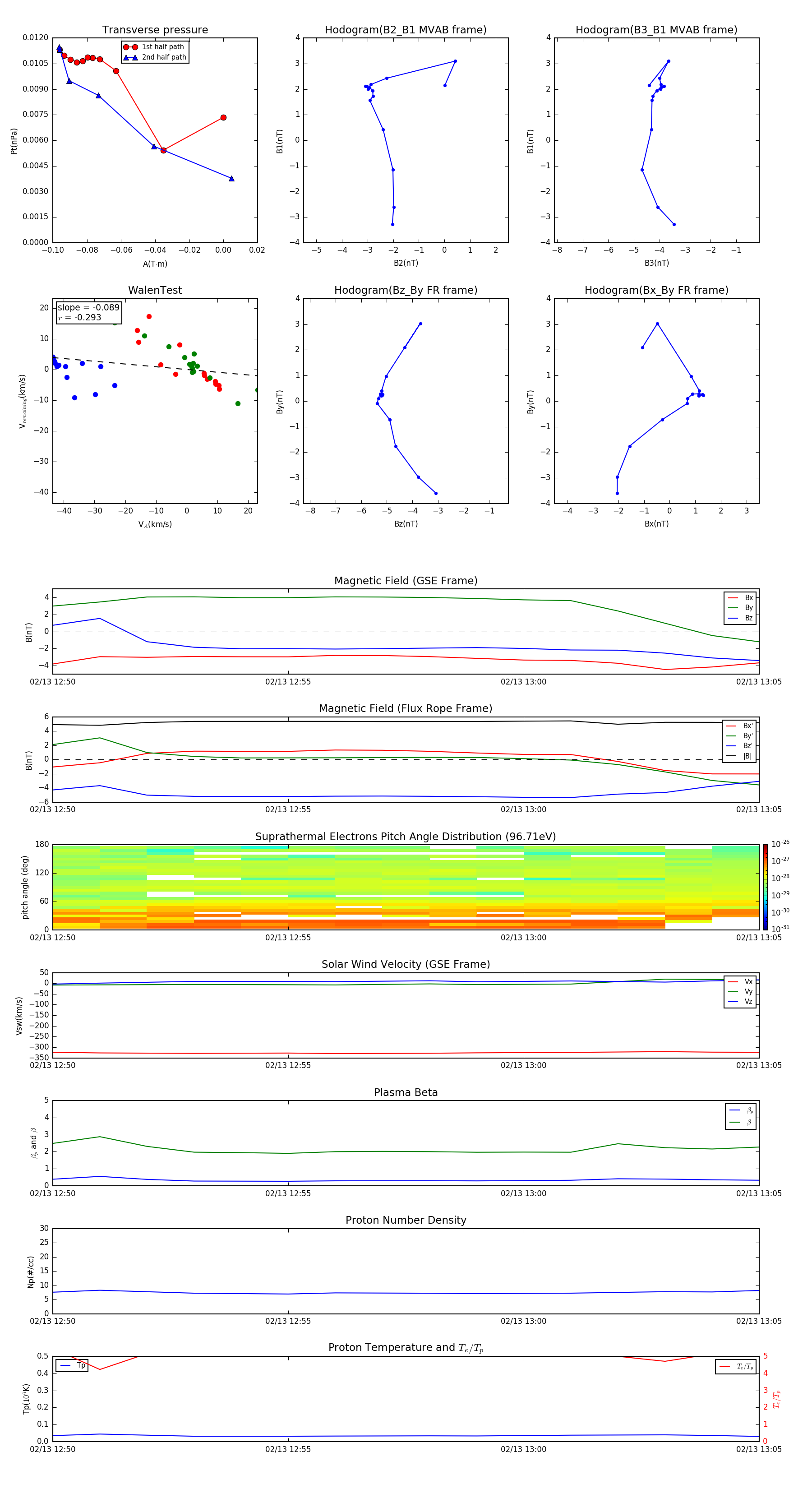Viewport: 812px width, 1489px height.
Task: Click the '02/13 12:55' tick under GSE magnetic field
Action: pyautogui.click(x=288, y=682)
